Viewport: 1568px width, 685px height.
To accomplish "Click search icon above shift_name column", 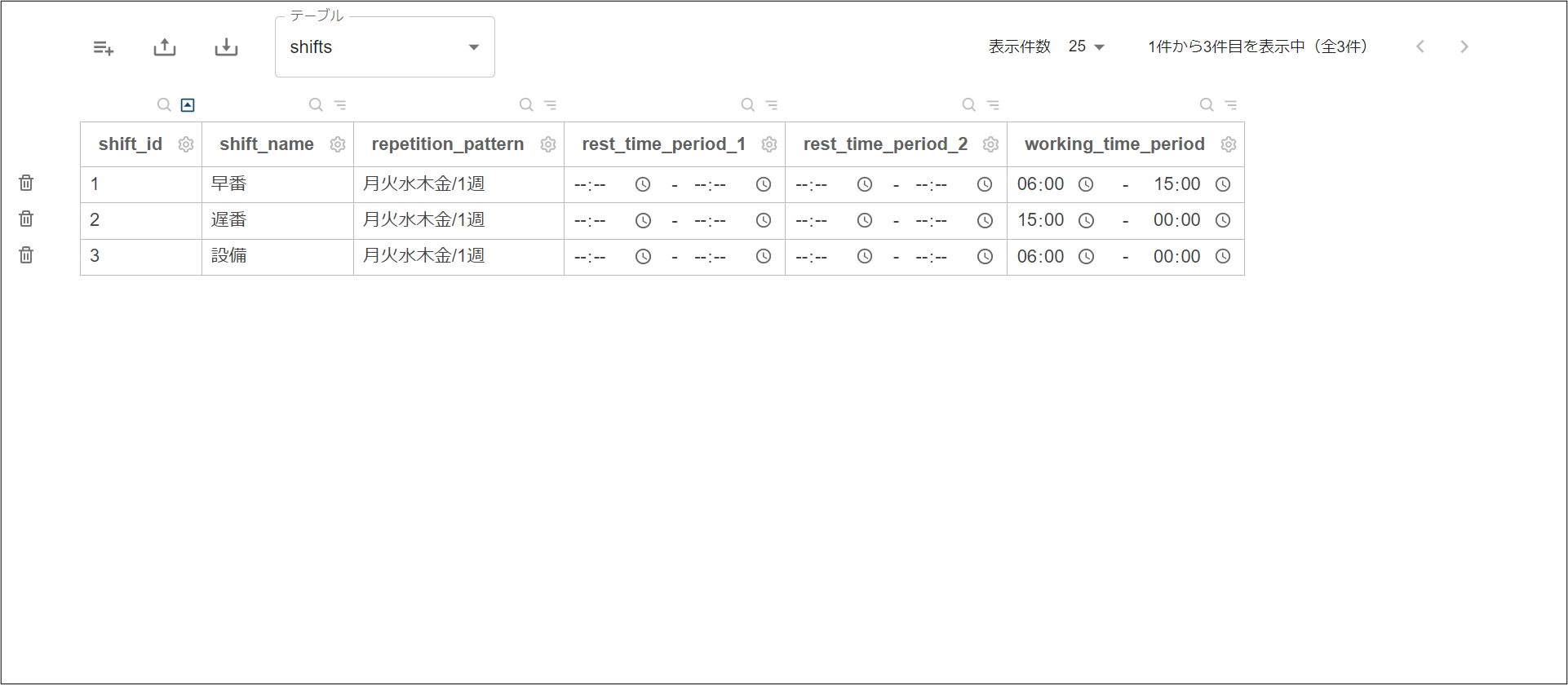I will pos(316,104).
